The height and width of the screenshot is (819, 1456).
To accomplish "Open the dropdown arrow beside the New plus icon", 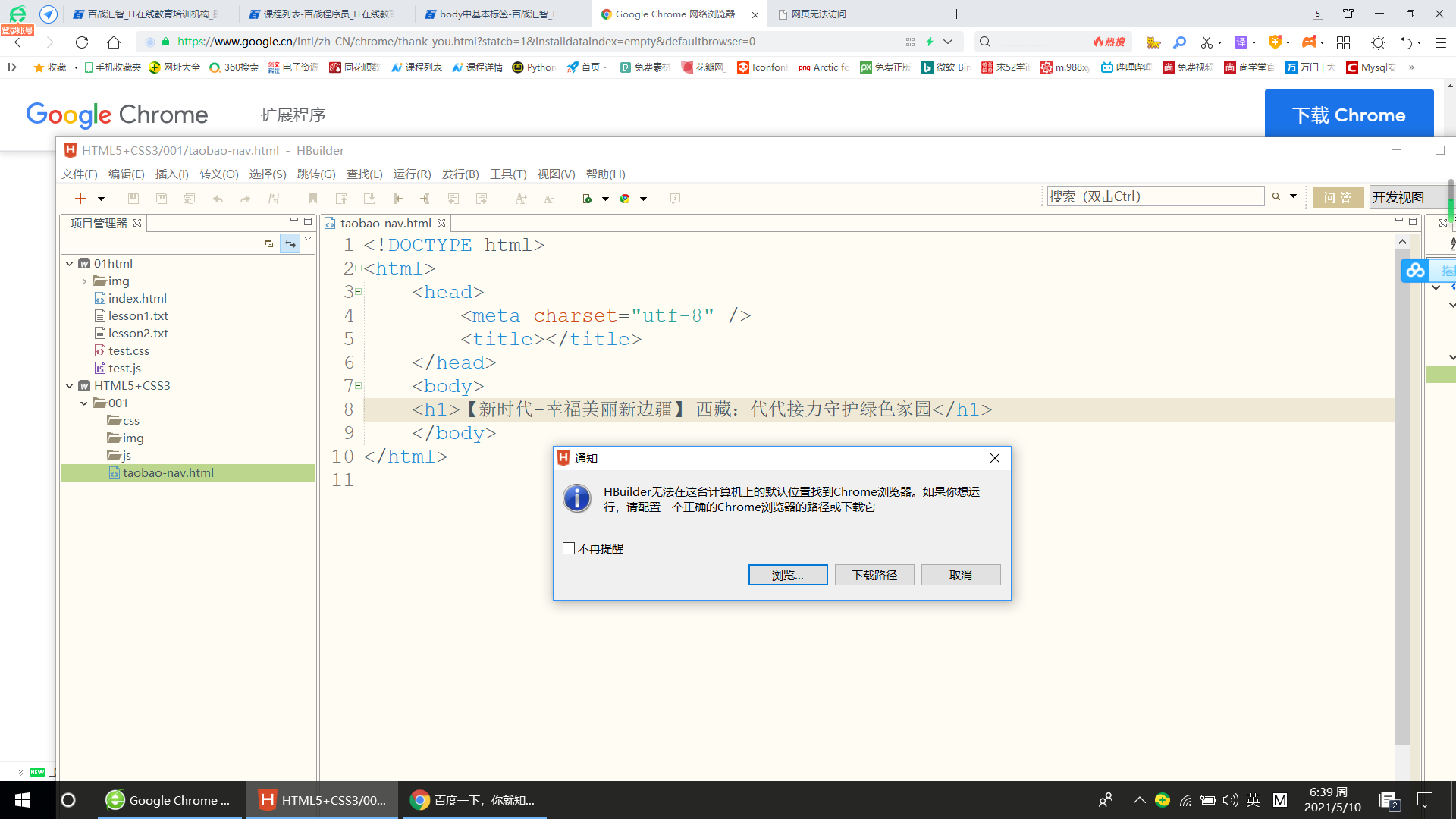I will click(101, 199).
